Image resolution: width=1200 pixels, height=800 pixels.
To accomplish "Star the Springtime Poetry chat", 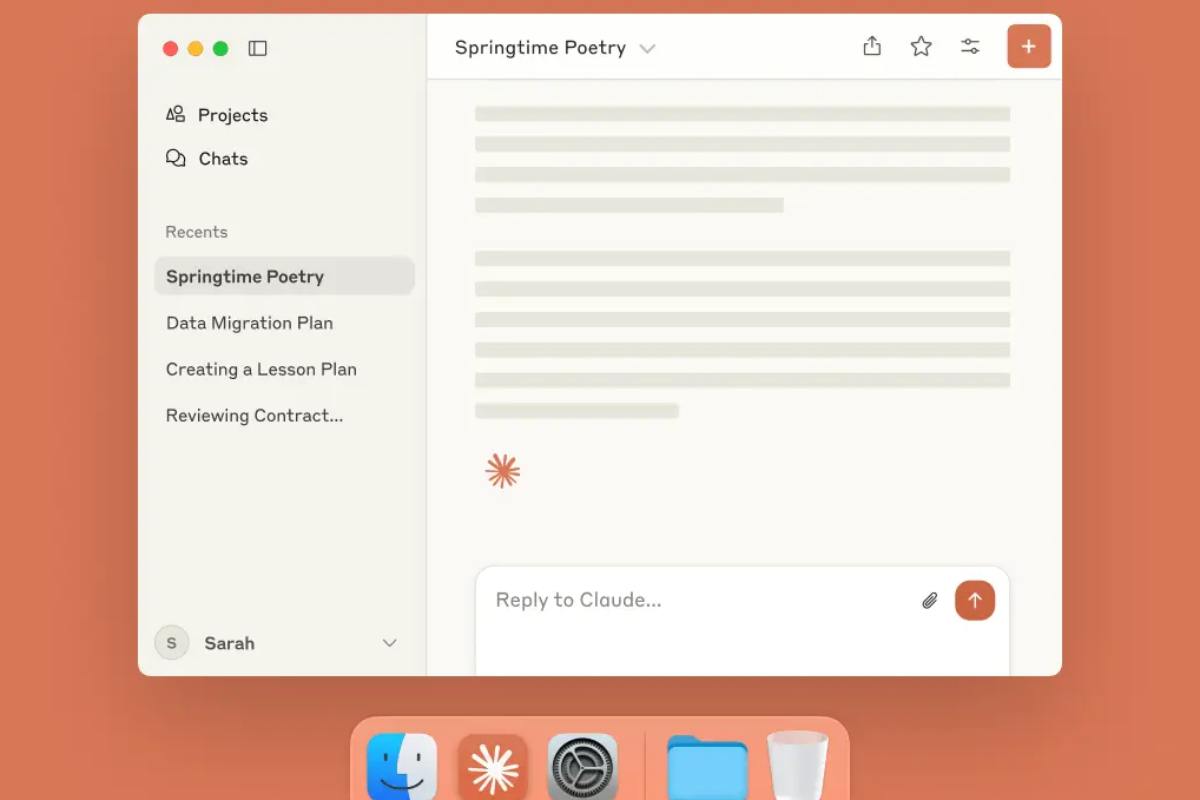I will point(921,46).
